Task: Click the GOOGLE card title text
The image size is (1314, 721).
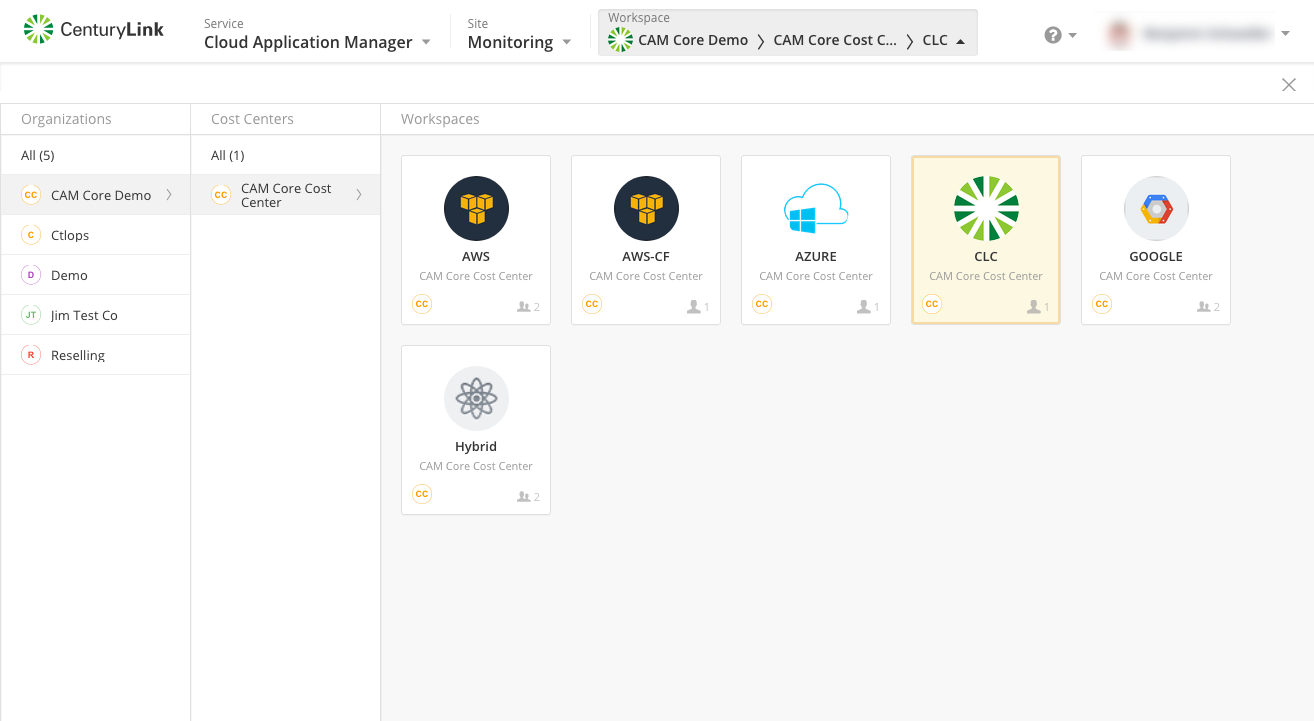Action: (x=1156, y=257)
